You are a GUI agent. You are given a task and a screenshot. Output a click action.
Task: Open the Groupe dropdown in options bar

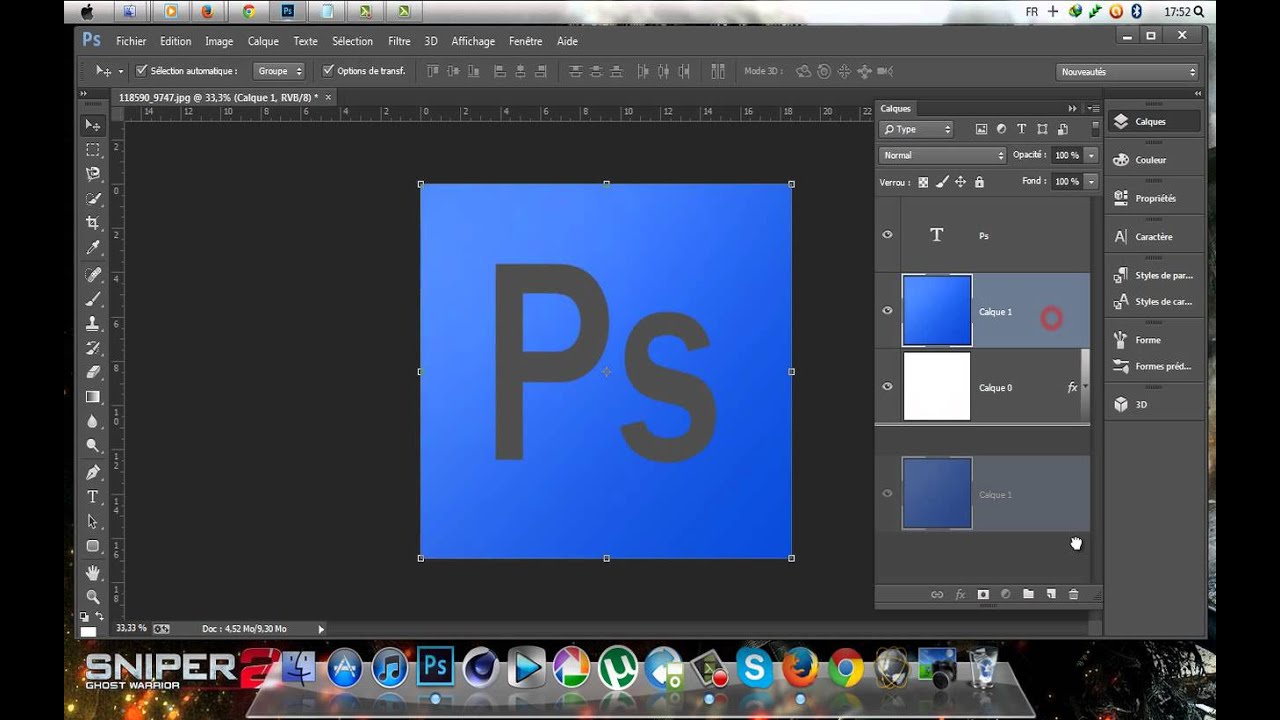pos(280,71)
